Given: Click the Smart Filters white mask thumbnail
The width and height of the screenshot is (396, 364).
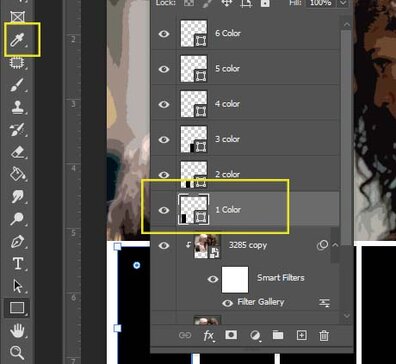Looking at the screenshot, I should [x=235, y=279].
